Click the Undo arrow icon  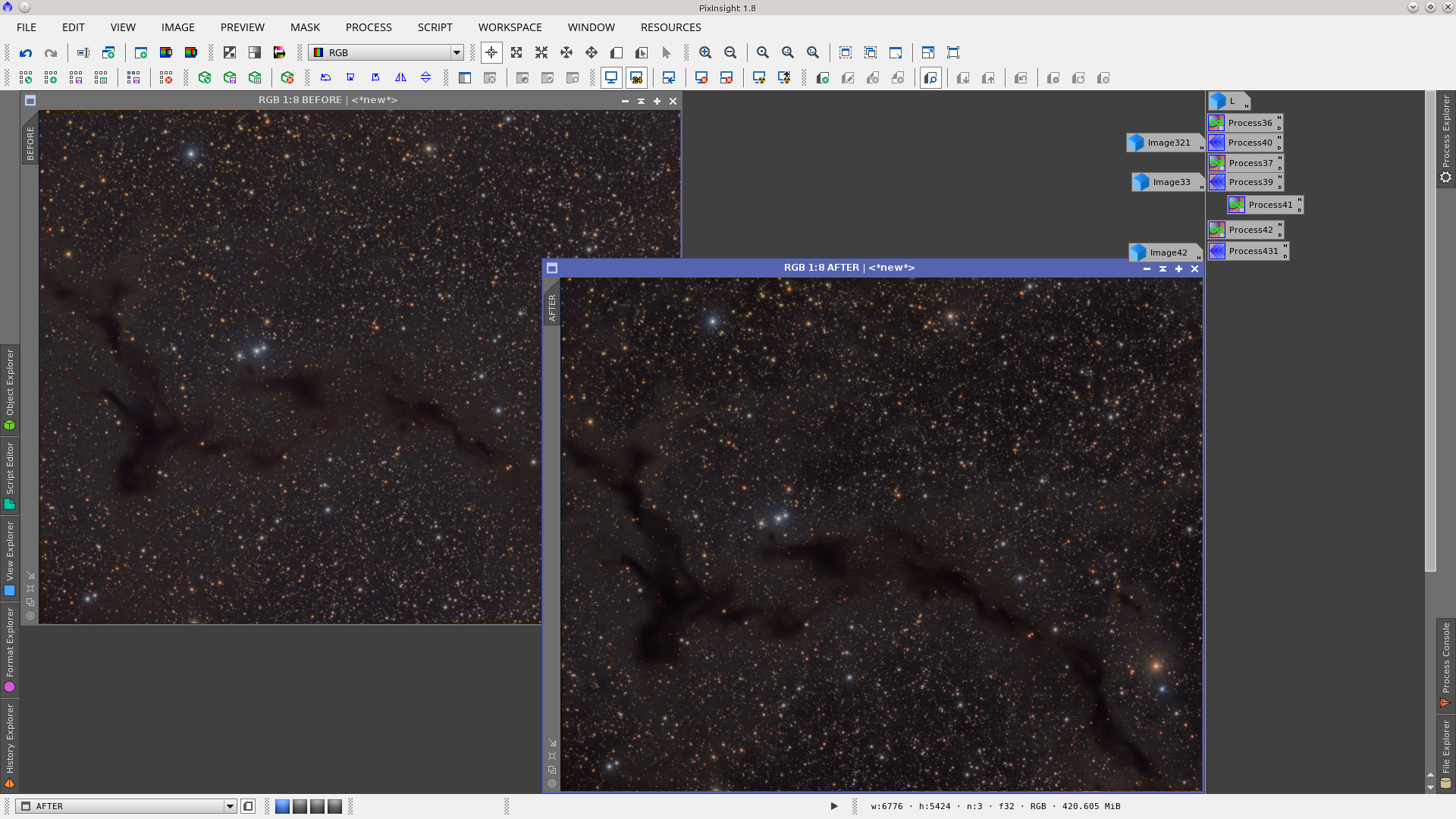coord(26,53)
